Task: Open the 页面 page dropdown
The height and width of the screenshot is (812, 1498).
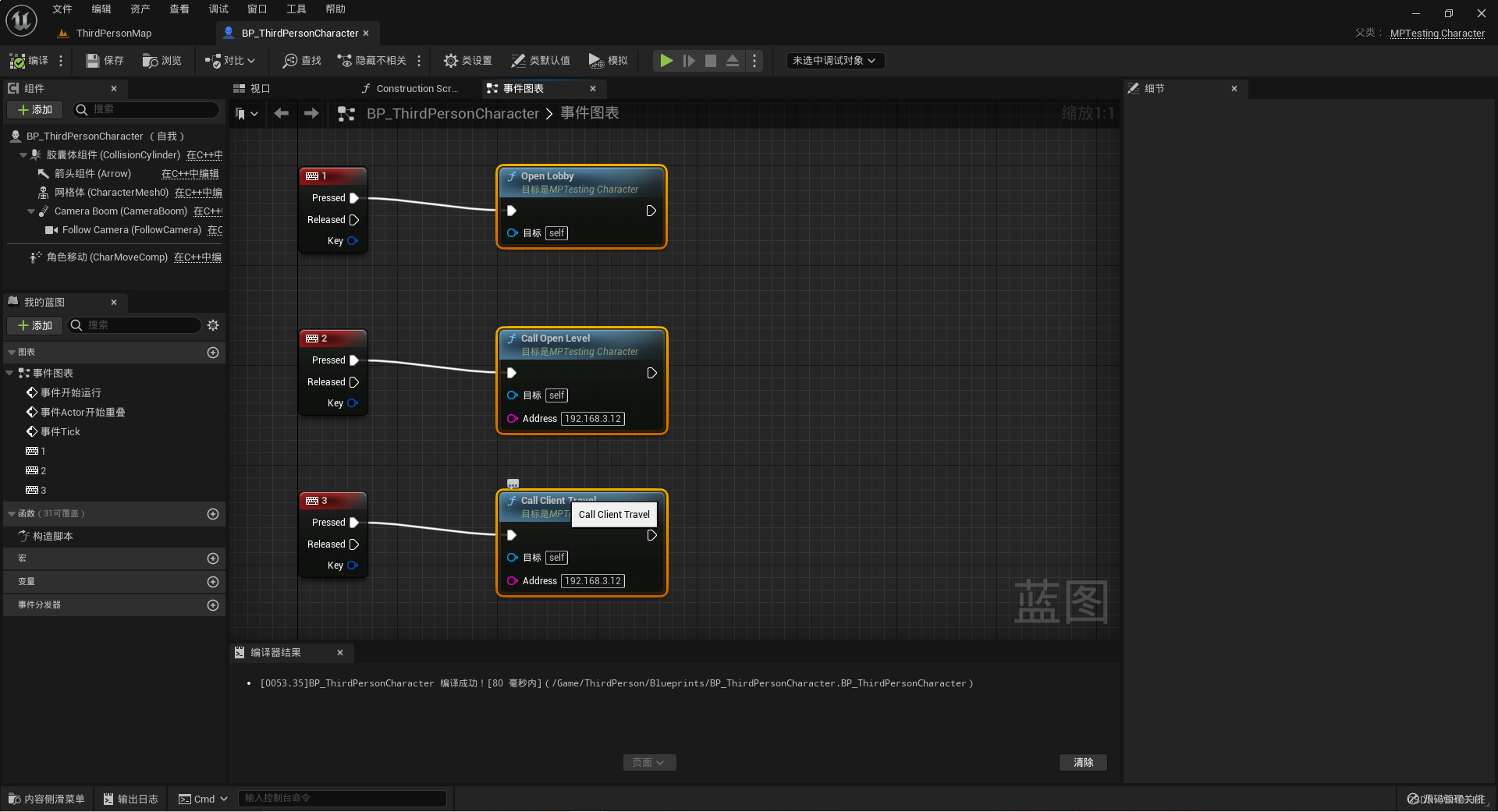Action: [x=649, y=762]
